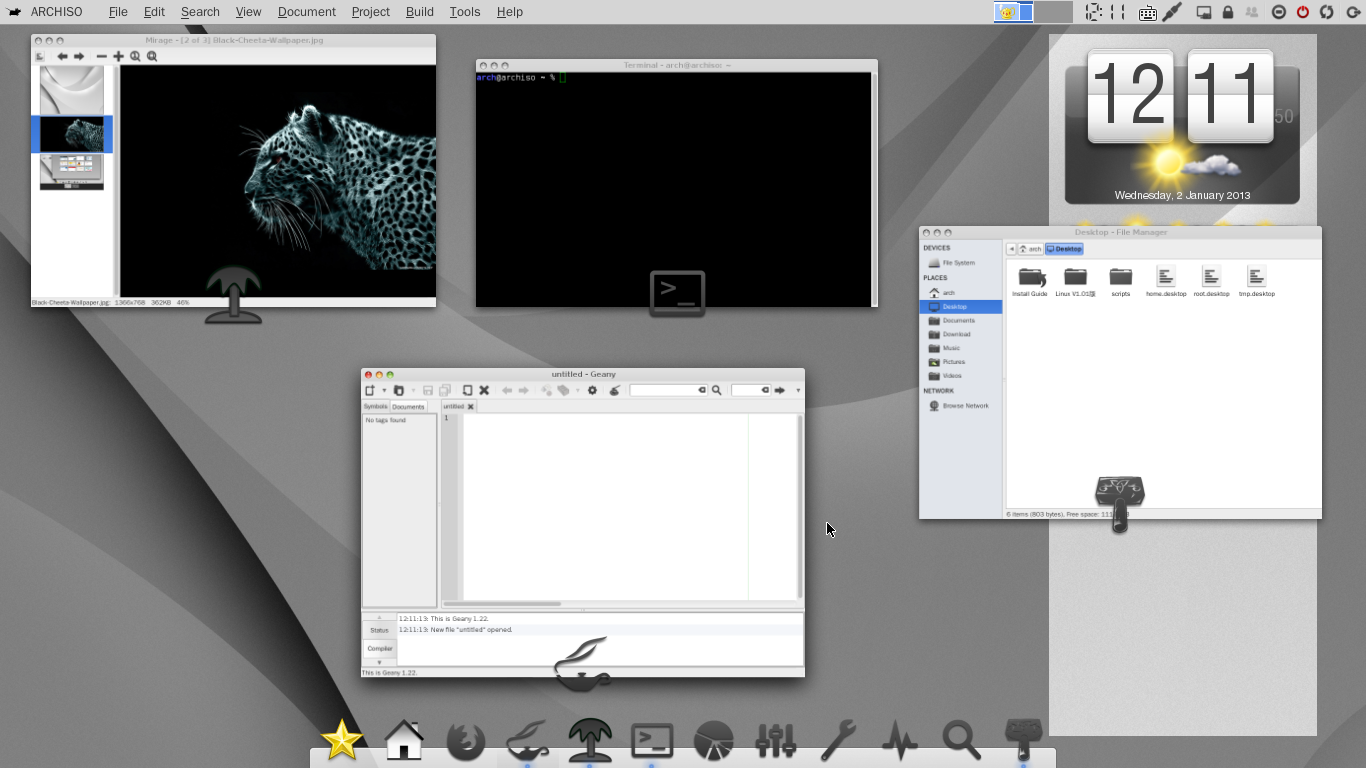The height and width of the screenshot is (768, 1366).
Task: Open Geany color chooser icon
Action: tap(614, 390)
